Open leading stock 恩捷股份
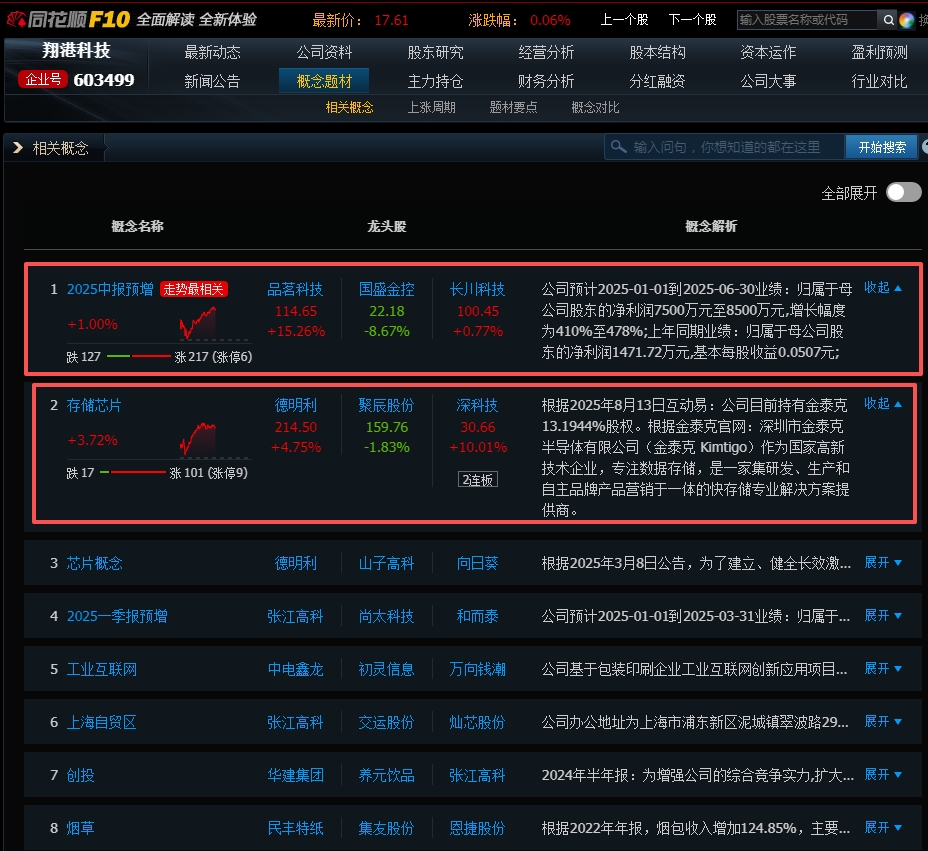Viewport: 928px width, 851px height. [x=477, y=828]
